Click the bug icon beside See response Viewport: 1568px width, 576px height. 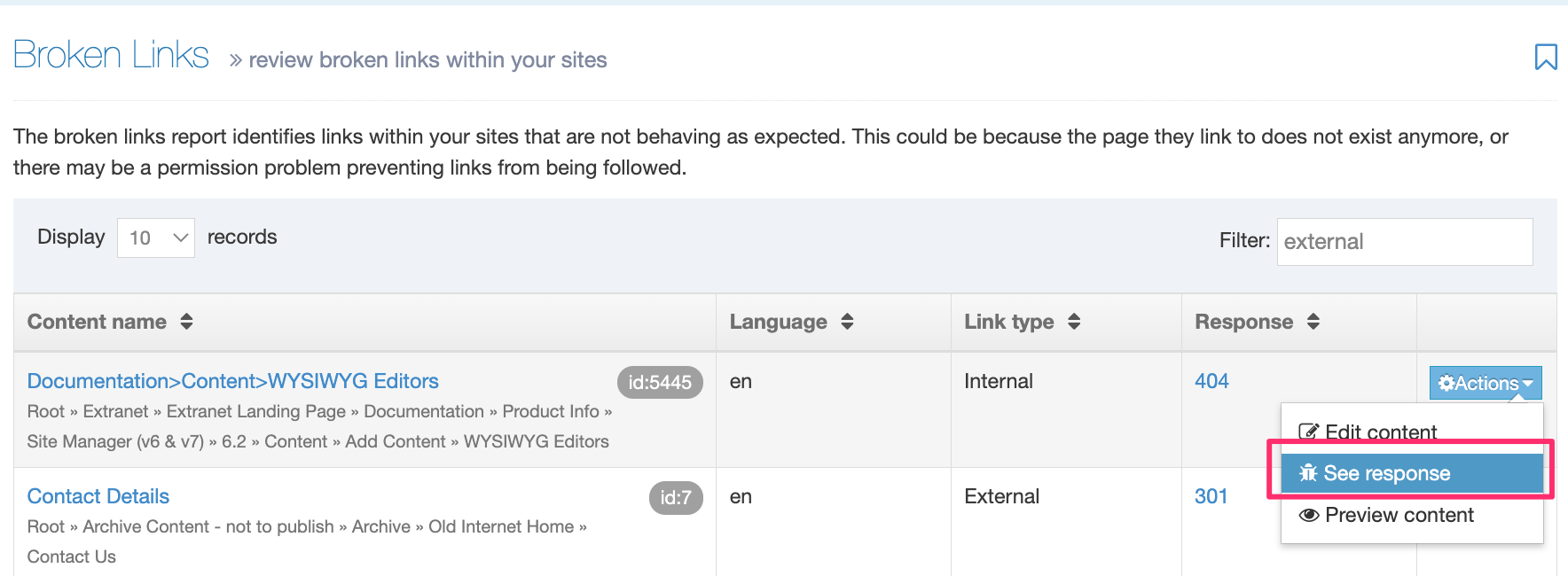click(1308, 473)
